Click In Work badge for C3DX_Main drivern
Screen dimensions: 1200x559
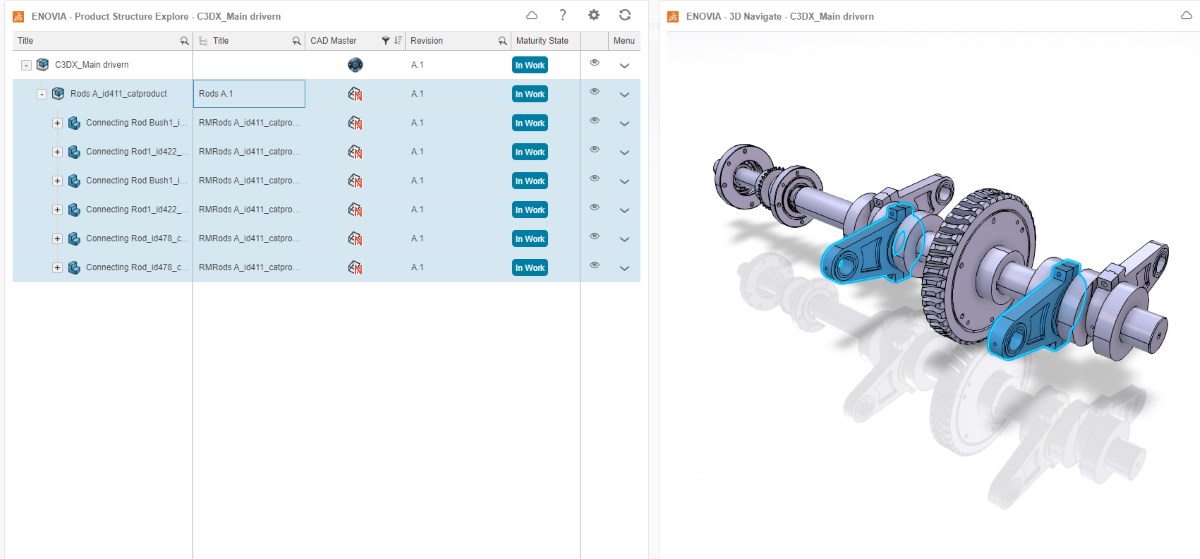coord(530,65)
